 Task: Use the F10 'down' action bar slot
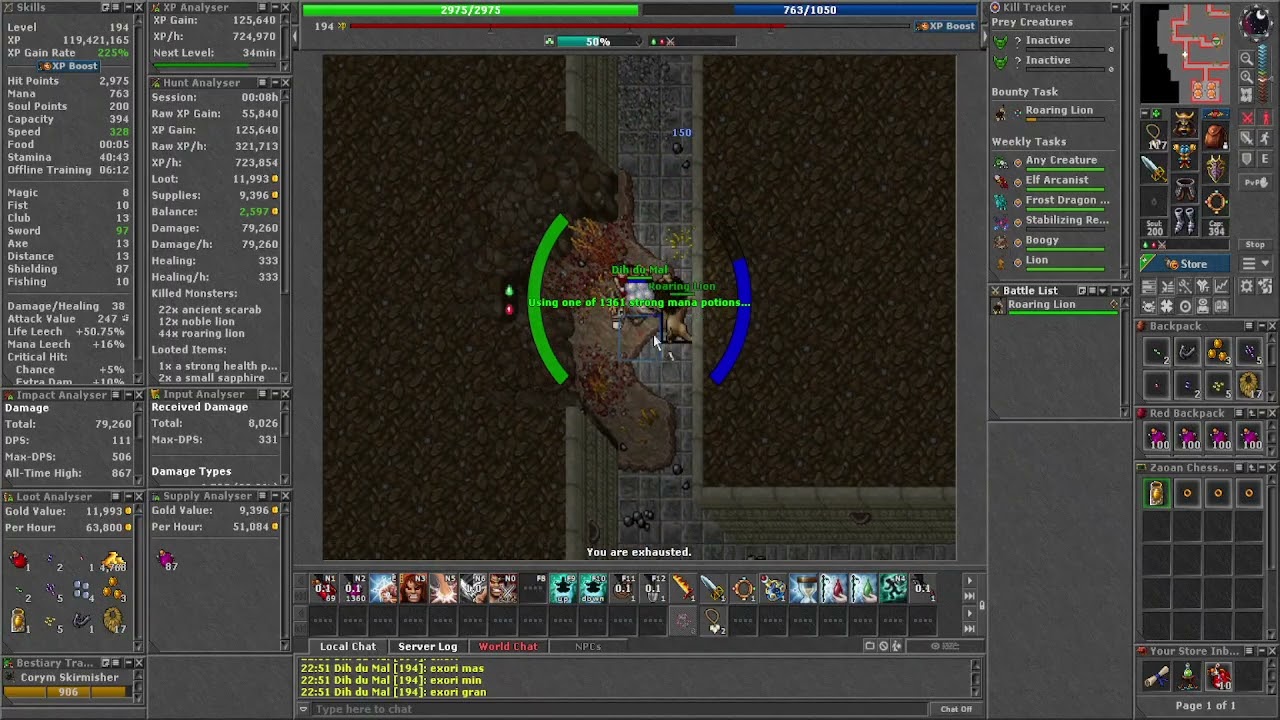[x=594, y=588]
